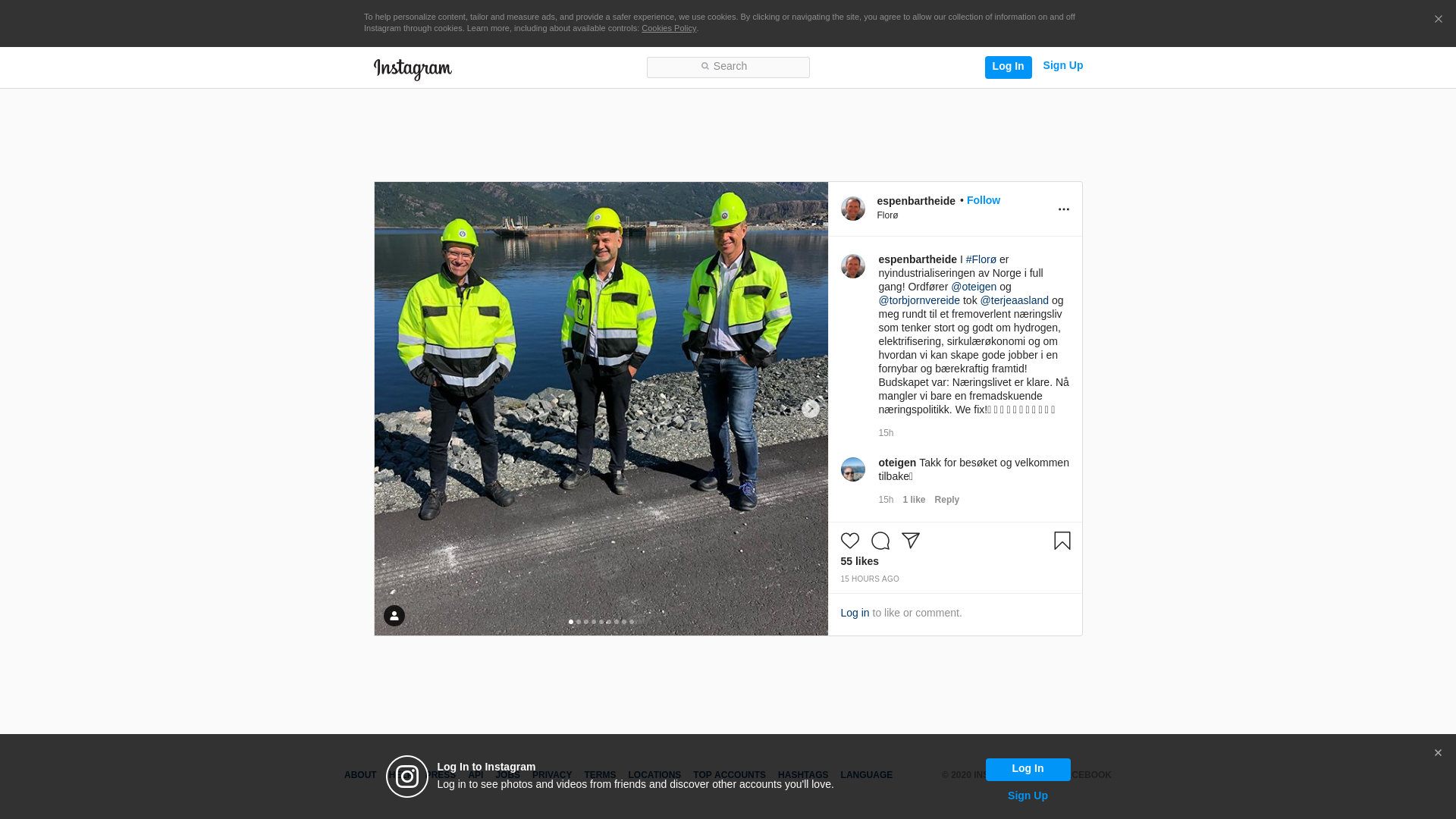This screenshot has width=1456, height=819.
Task: Open oteigen commenter avatar
Action: (x=852, y=469)
